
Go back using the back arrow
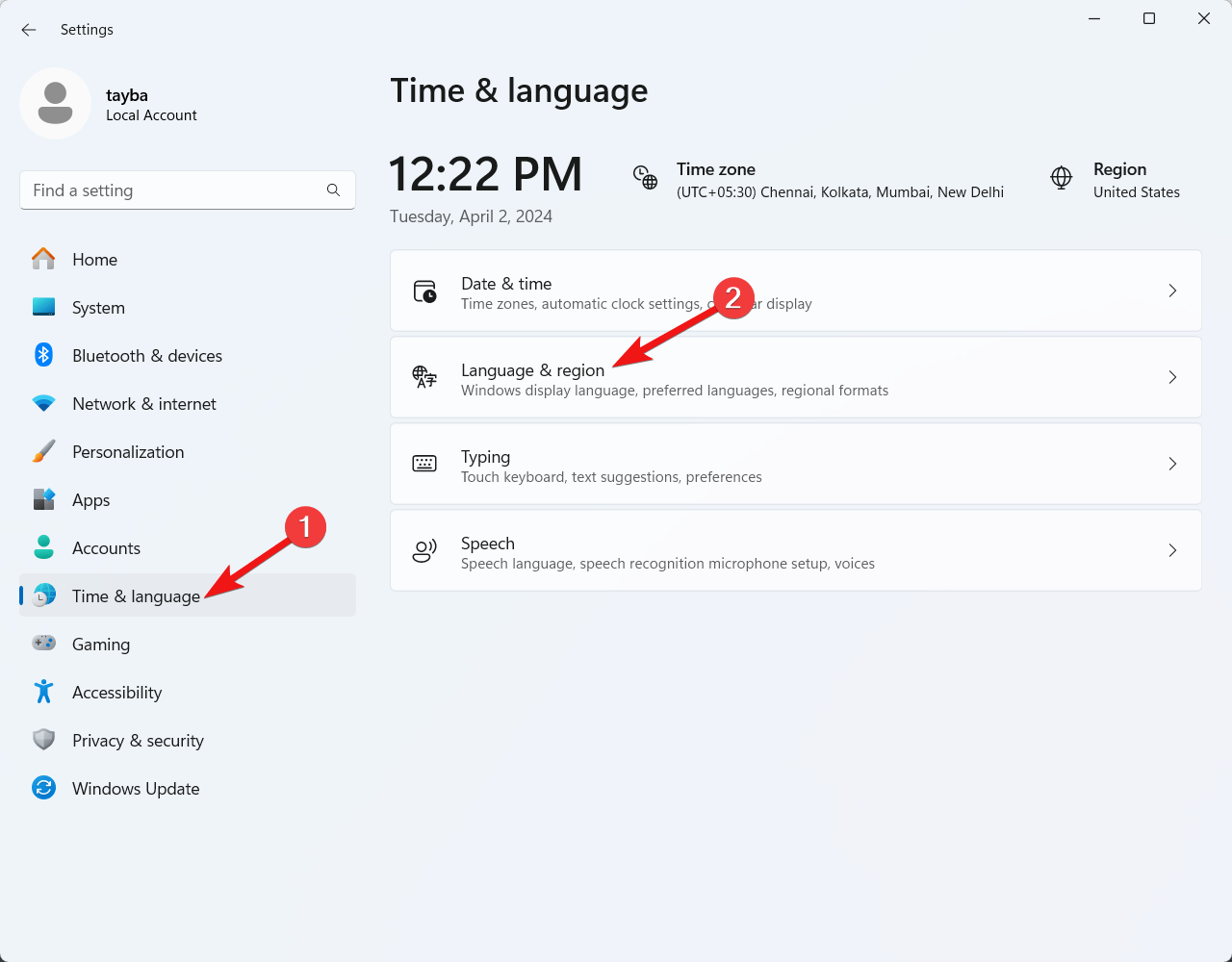click(29, 30)
